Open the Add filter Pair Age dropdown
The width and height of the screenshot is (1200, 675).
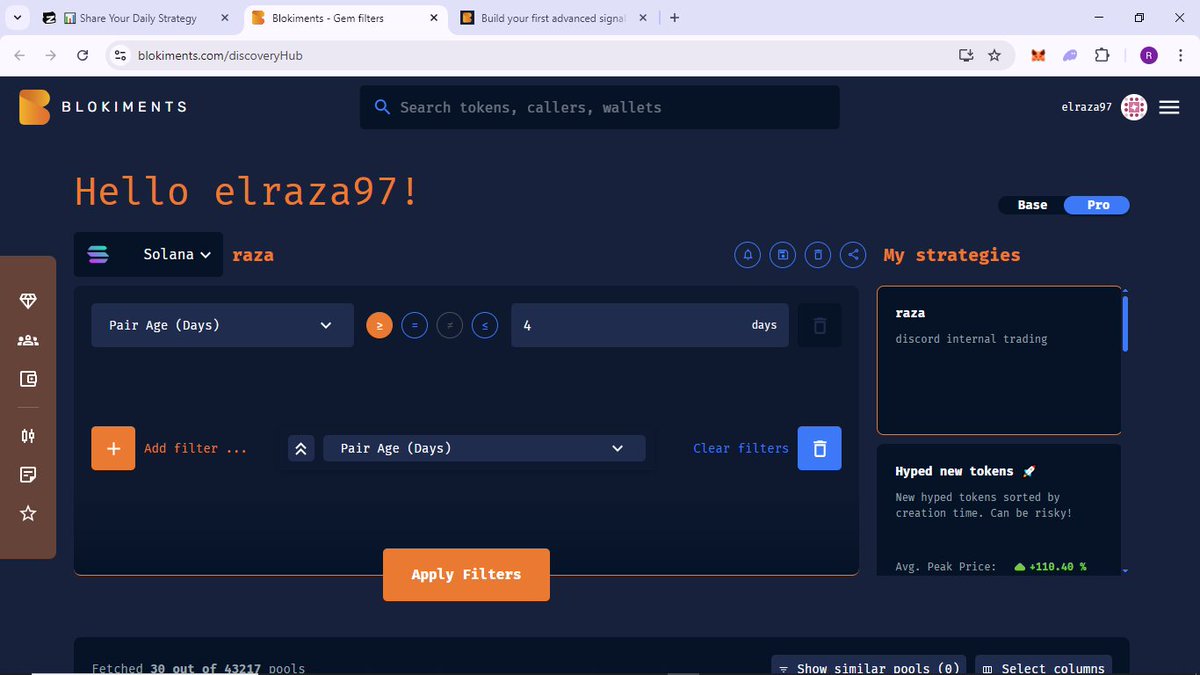484,449
